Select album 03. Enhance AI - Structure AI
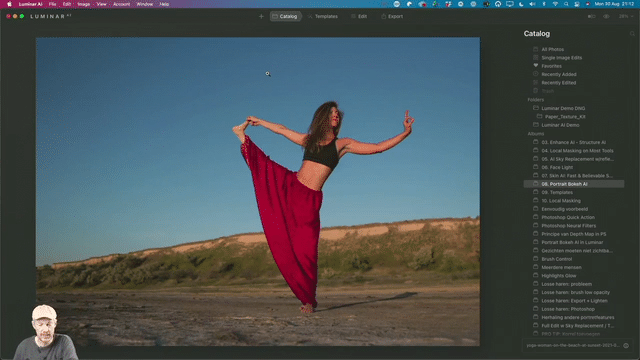Screen dimensions: 640x360 pos(573,142)
